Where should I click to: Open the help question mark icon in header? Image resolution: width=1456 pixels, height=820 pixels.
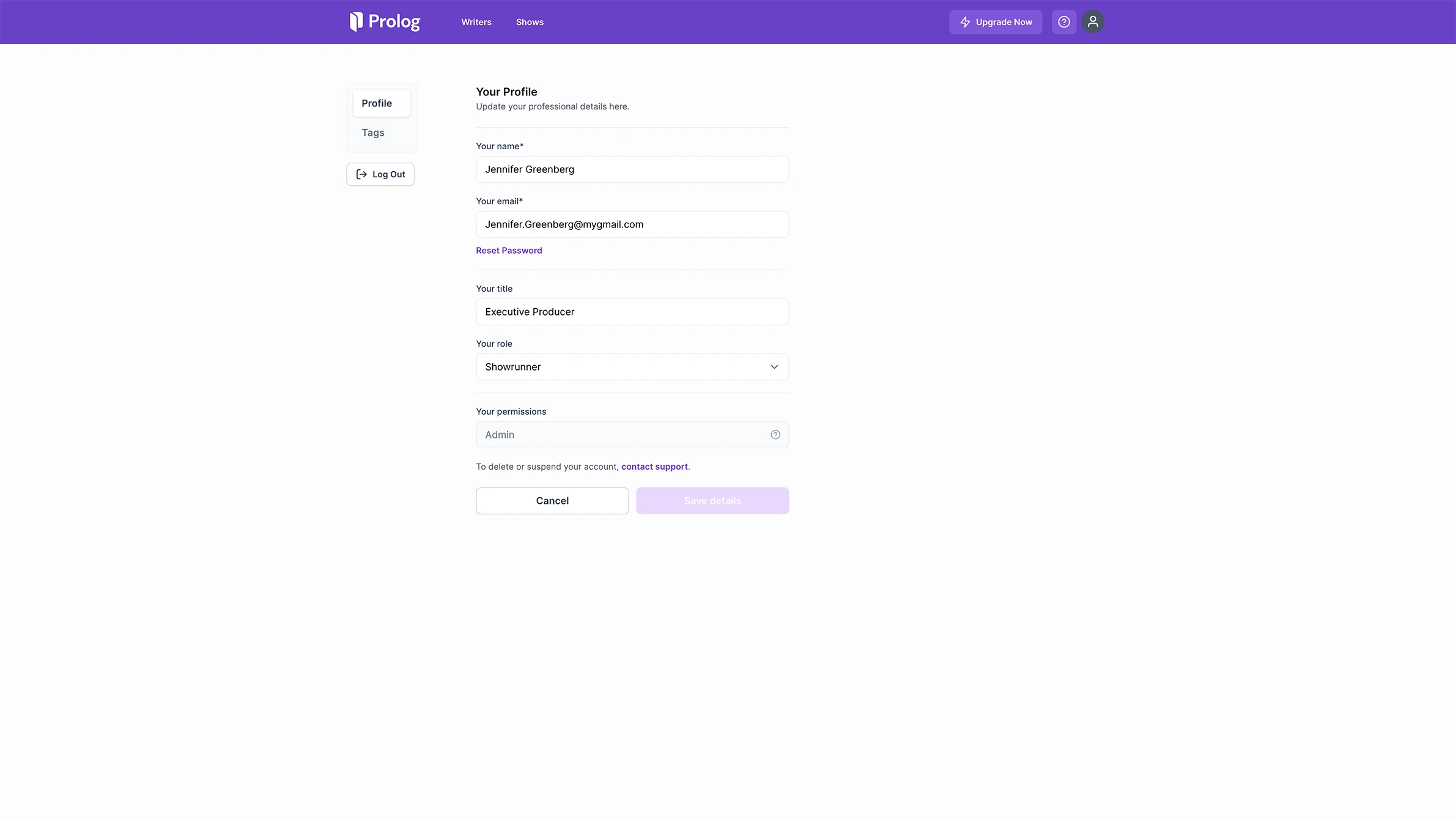1064,22
